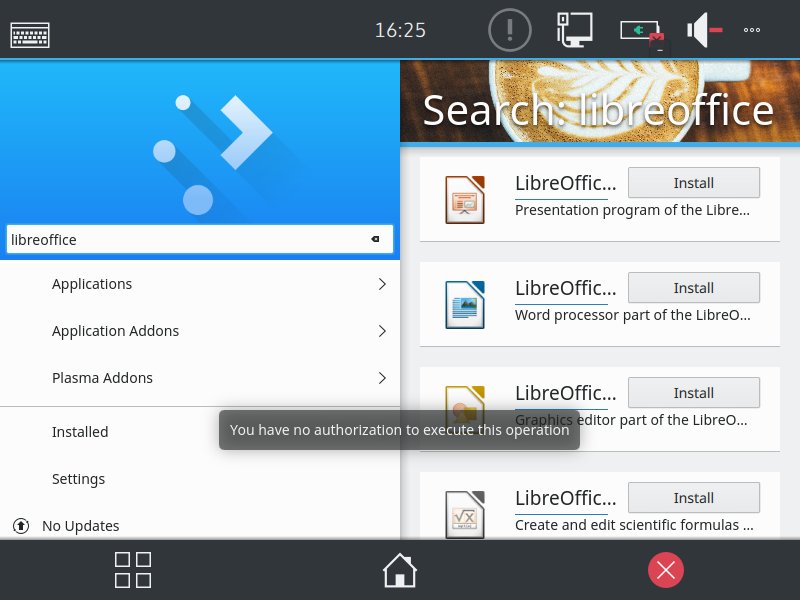Install the presentation program
Screen dimensions: 800x600
[693, 183]
